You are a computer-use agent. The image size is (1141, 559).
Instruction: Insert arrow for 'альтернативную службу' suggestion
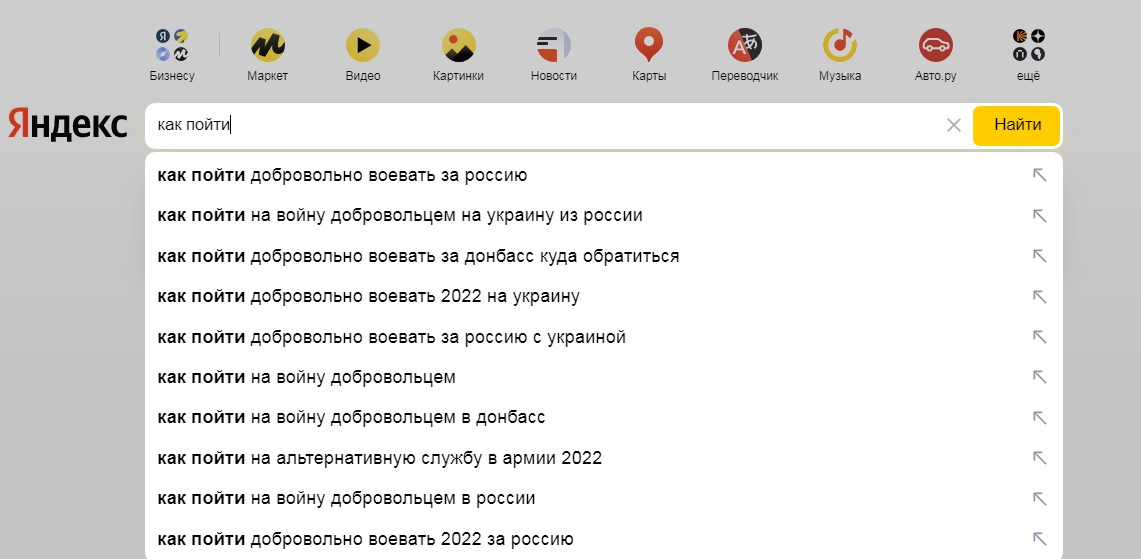(1039, 458)
